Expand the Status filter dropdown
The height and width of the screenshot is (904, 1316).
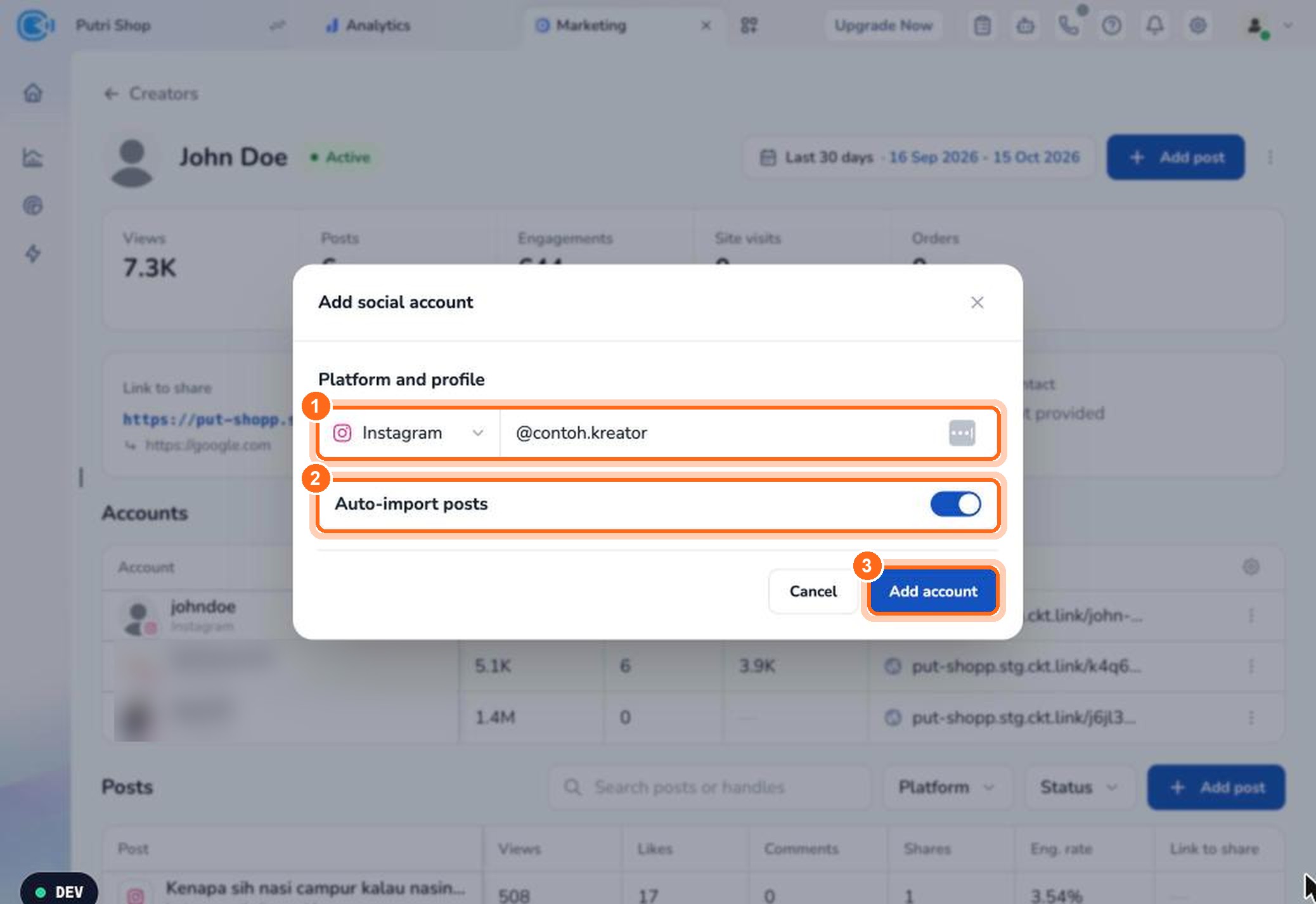(x=1079, y=787)
